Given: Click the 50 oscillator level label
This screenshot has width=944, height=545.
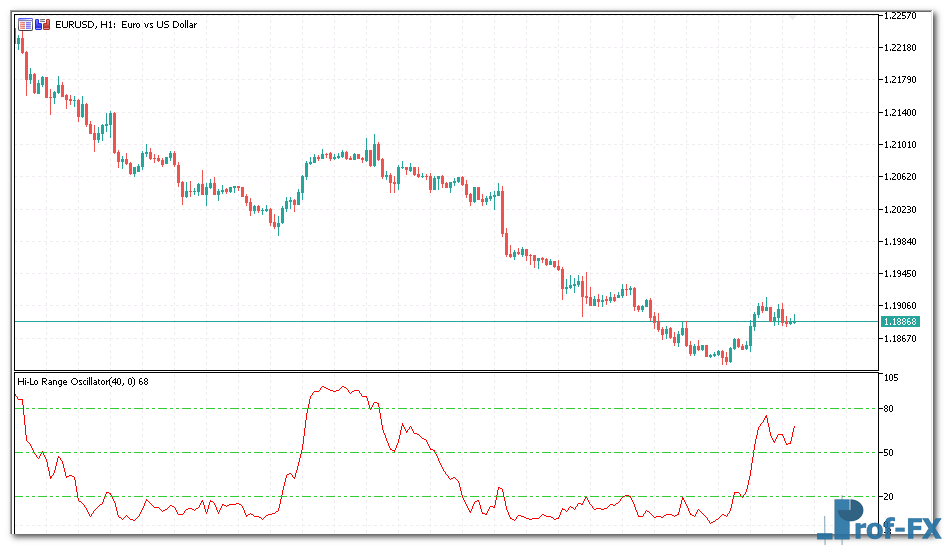Looking at the screenshot, I should point(889,452).
